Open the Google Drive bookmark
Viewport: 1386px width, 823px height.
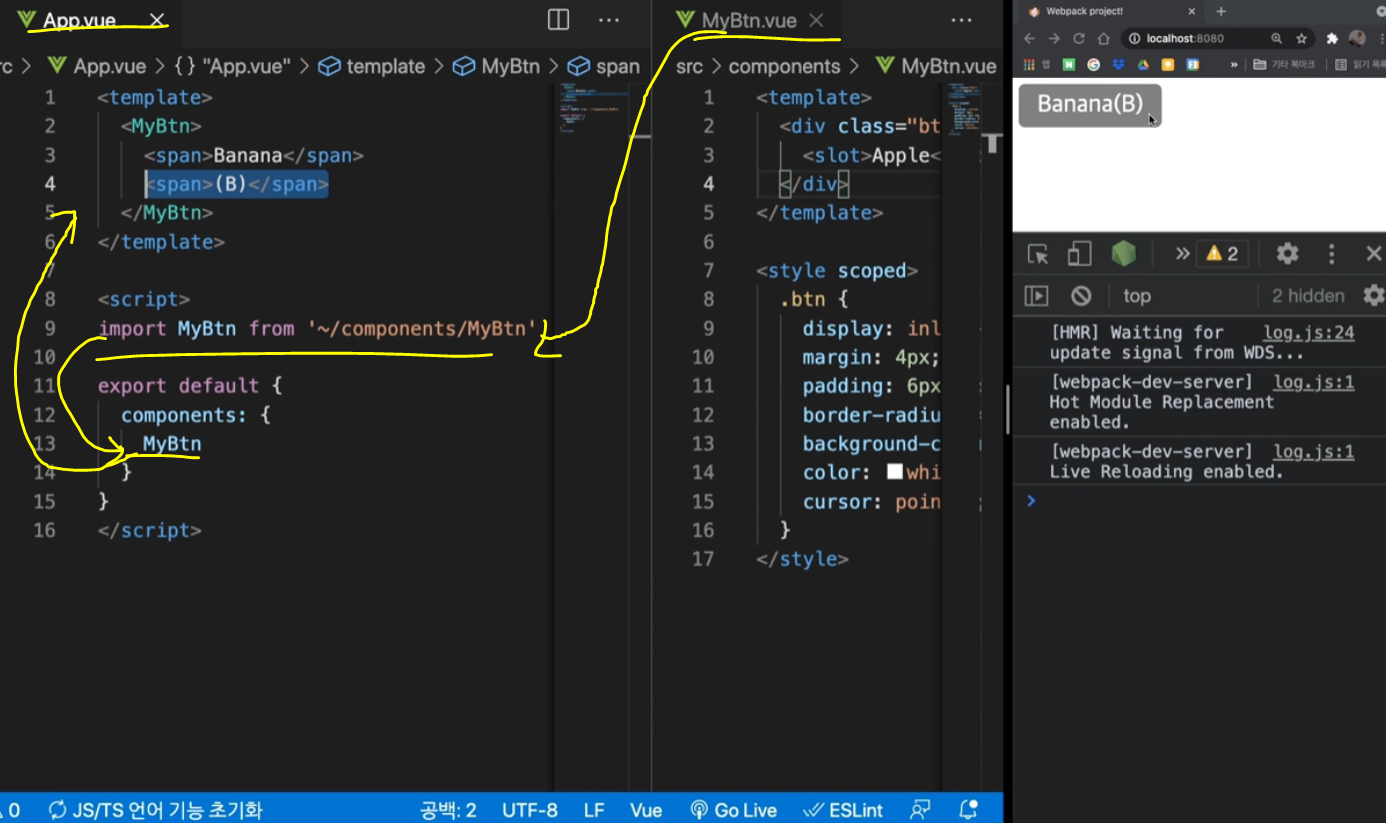coord(1143,64)
